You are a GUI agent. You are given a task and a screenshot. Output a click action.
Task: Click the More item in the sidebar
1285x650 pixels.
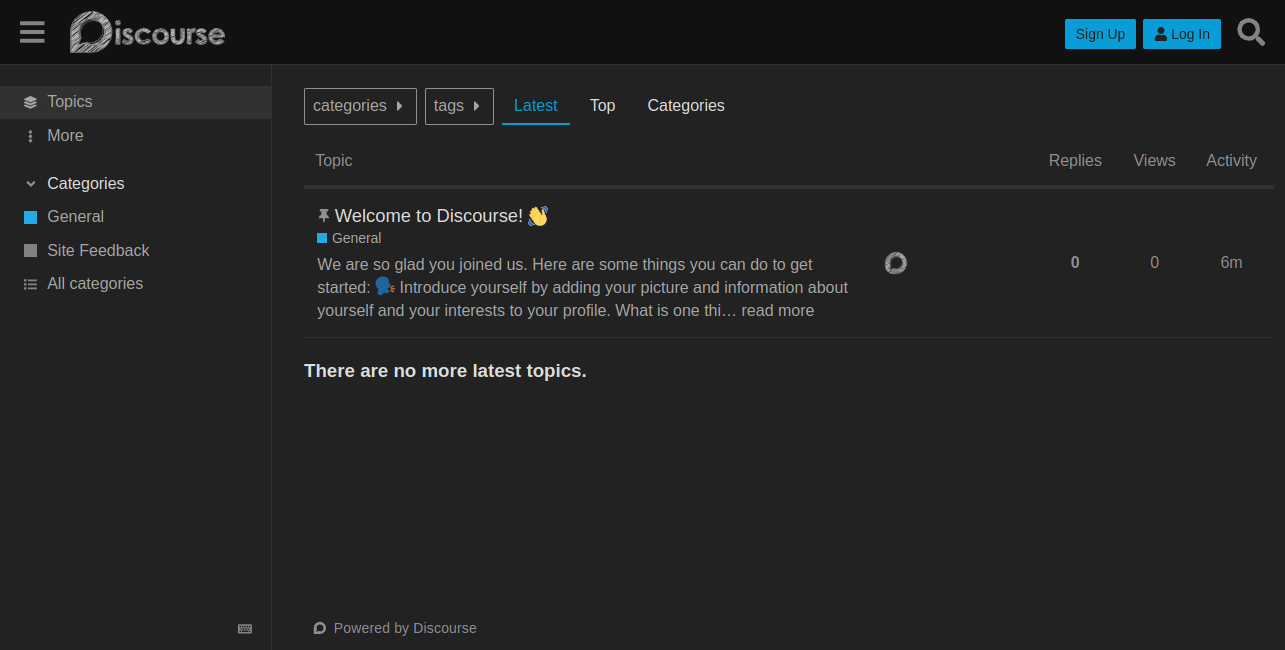click(x=64, y=135)
